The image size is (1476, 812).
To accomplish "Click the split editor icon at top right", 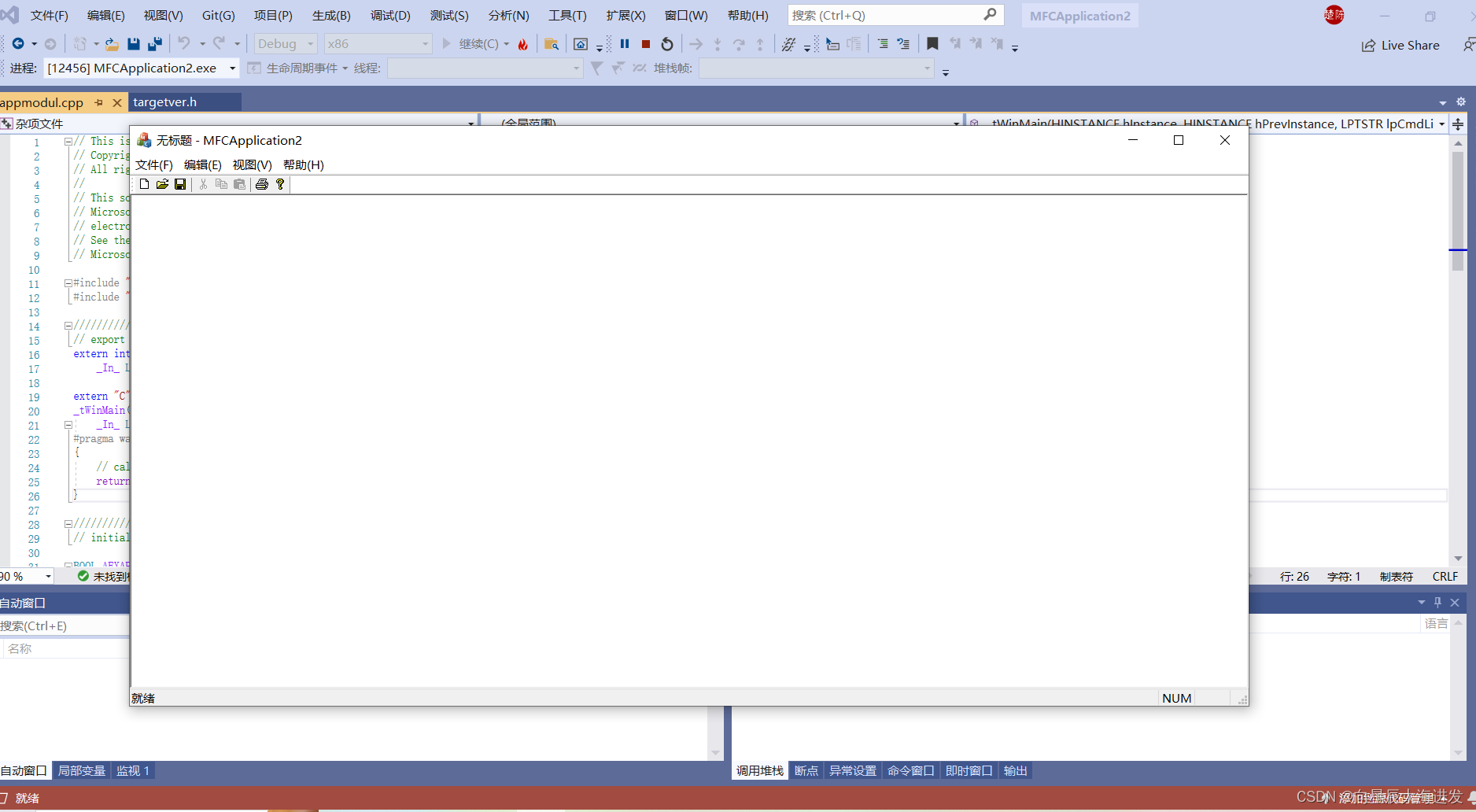I will tap(1458, 124).
